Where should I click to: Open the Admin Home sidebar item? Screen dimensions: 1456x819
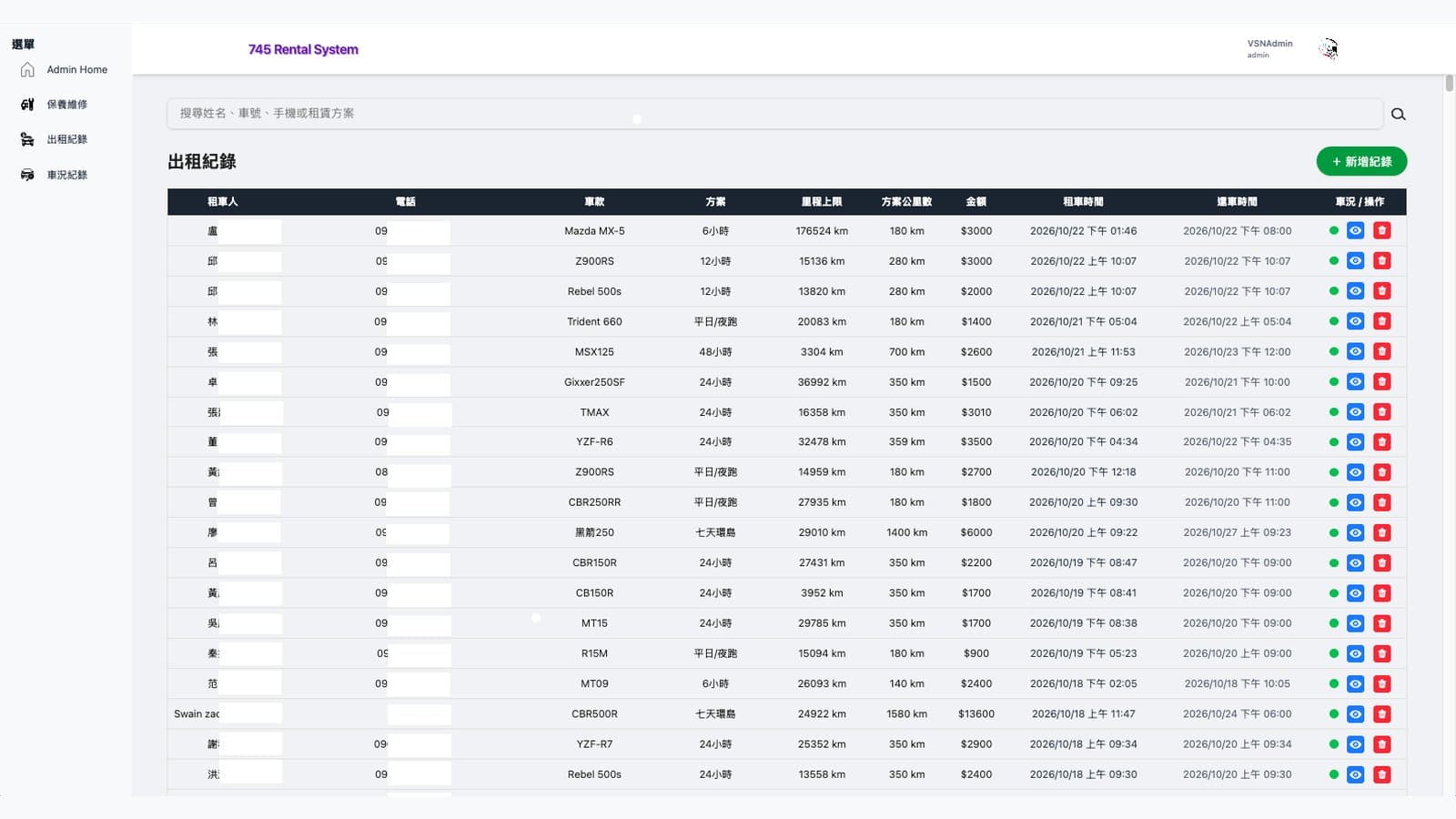[76, 70]
